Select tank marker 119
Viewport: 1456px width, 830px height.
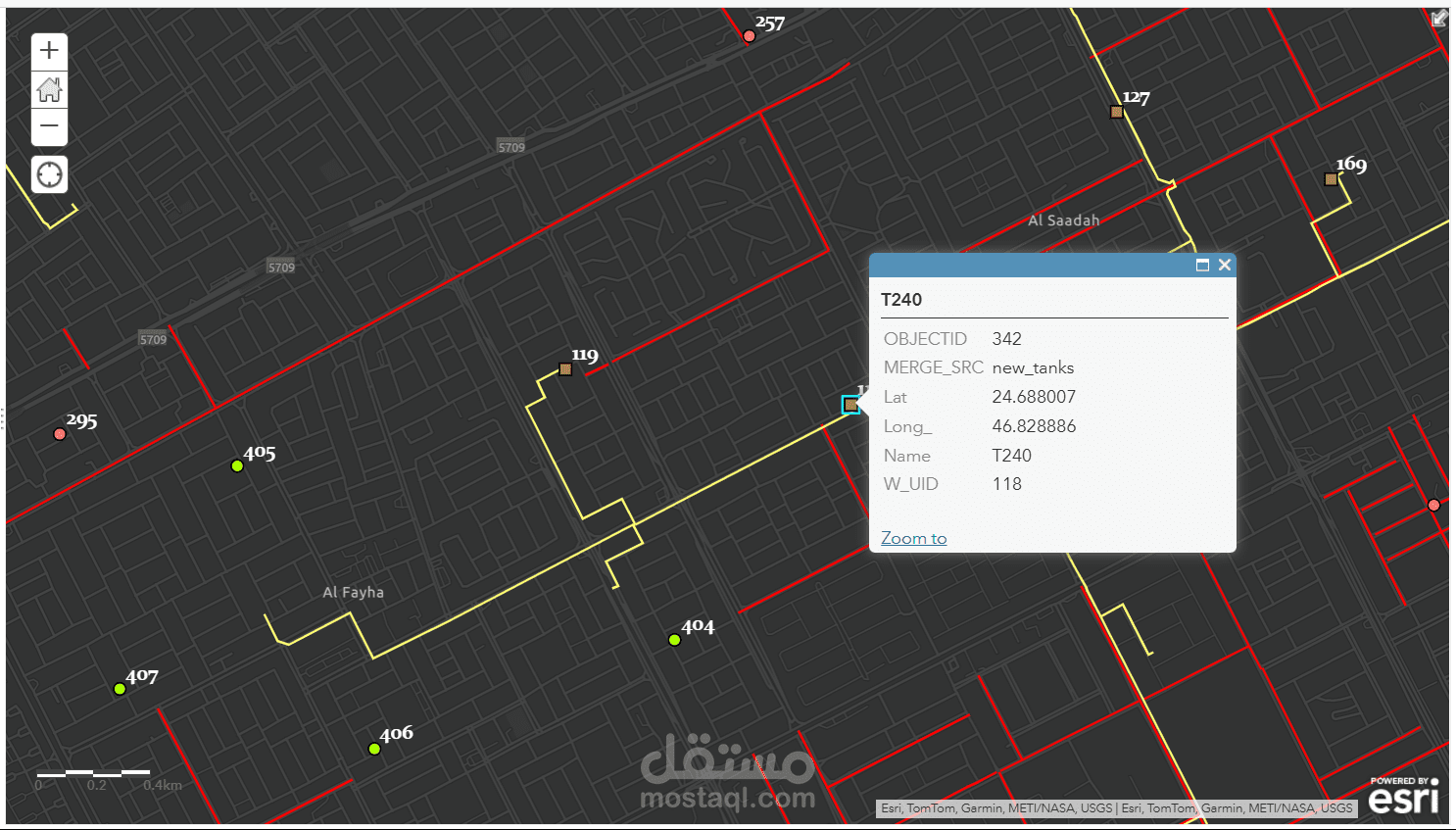point(565,369)
